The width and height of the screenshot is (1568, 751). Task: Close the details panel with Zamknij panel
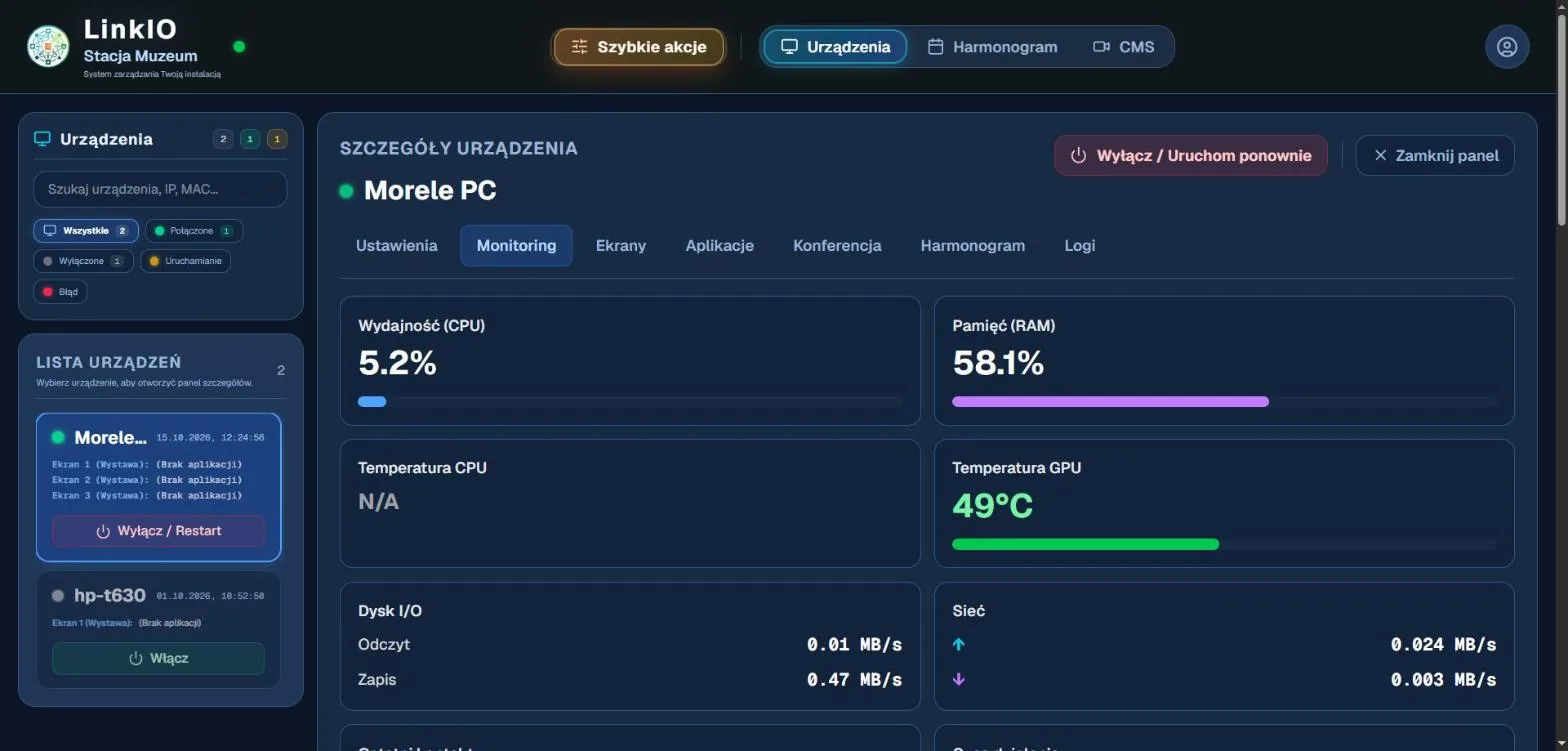(x=1435, y=155)
